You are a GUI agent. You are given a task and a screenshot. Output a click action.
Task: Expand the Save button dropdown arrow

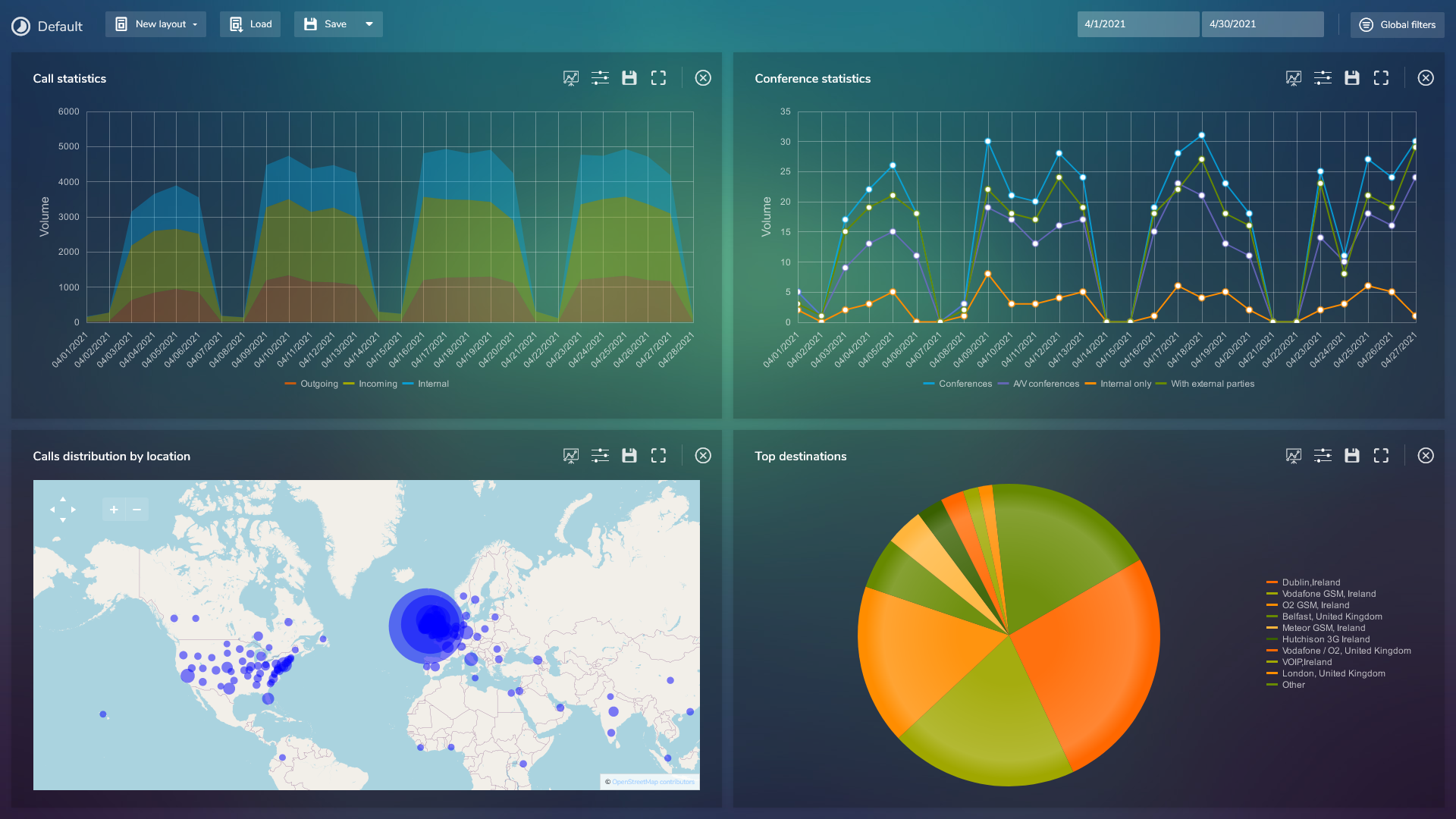coord(369,24)
